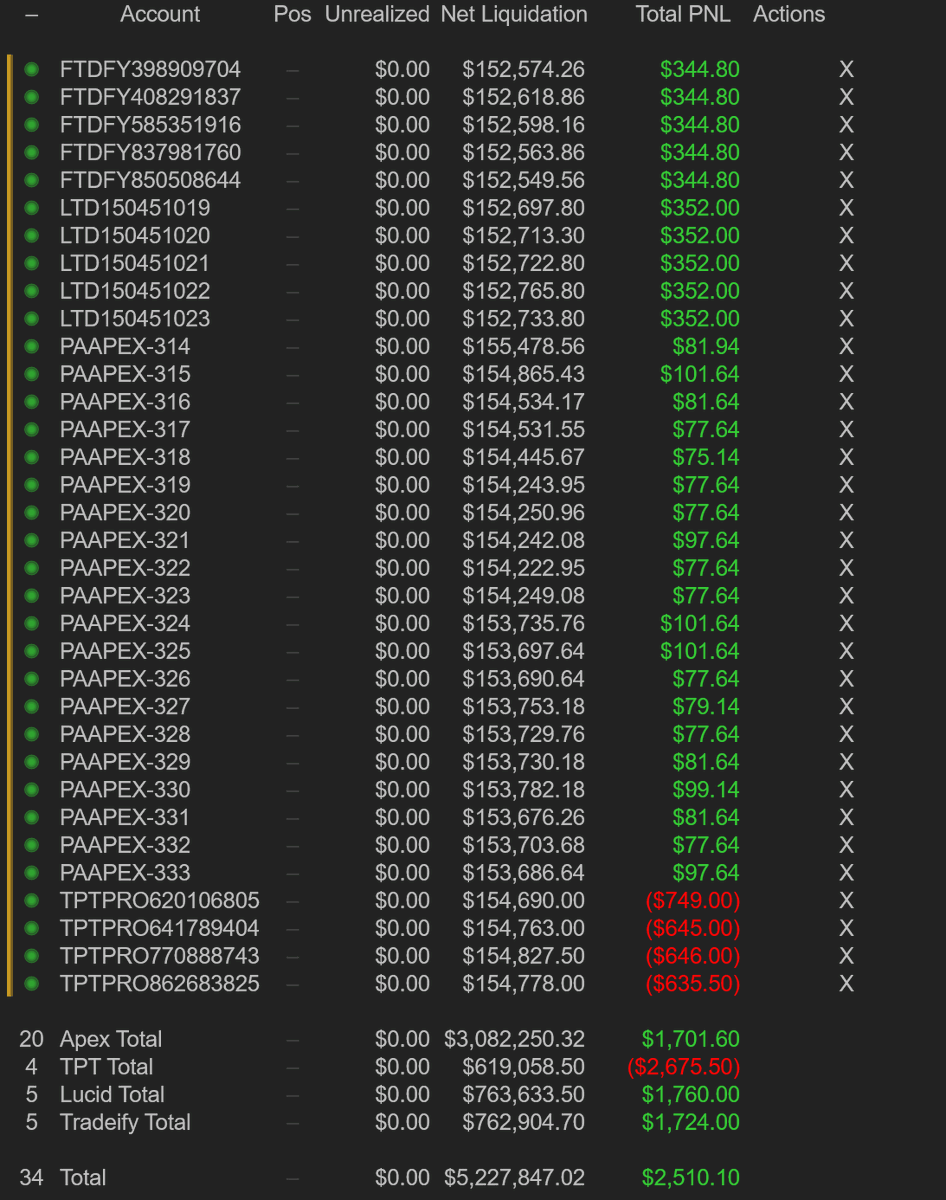The image size is (946, 1200).
Task: Sort by the Account column header
Action: pyautogui.click(x=160, y=15)
